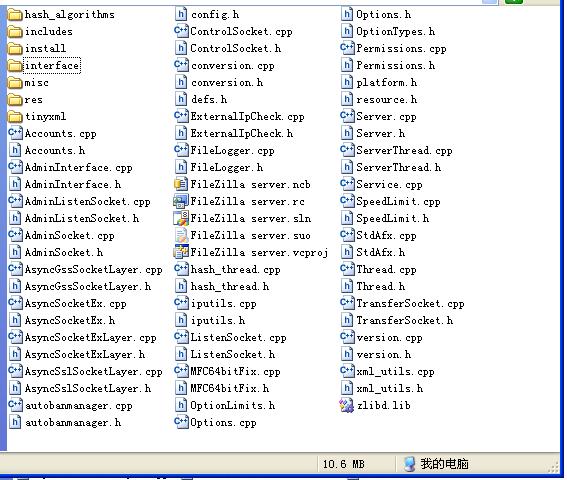567x480 pixels.
Task: Select the interface folder name
Action: (52, 65)
